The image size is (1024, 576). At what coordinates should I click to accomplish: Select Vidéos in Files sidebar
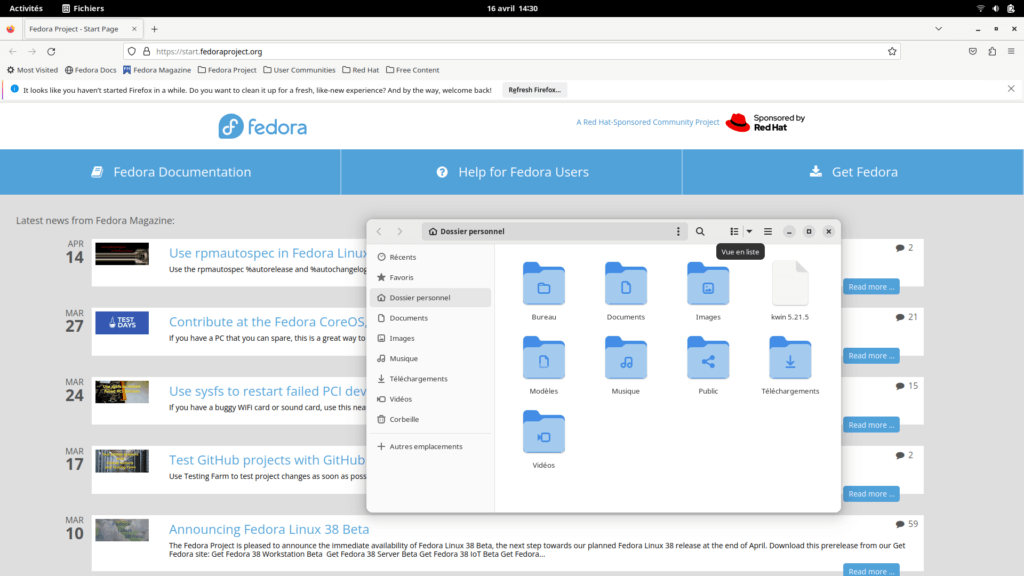click(430, 398)
